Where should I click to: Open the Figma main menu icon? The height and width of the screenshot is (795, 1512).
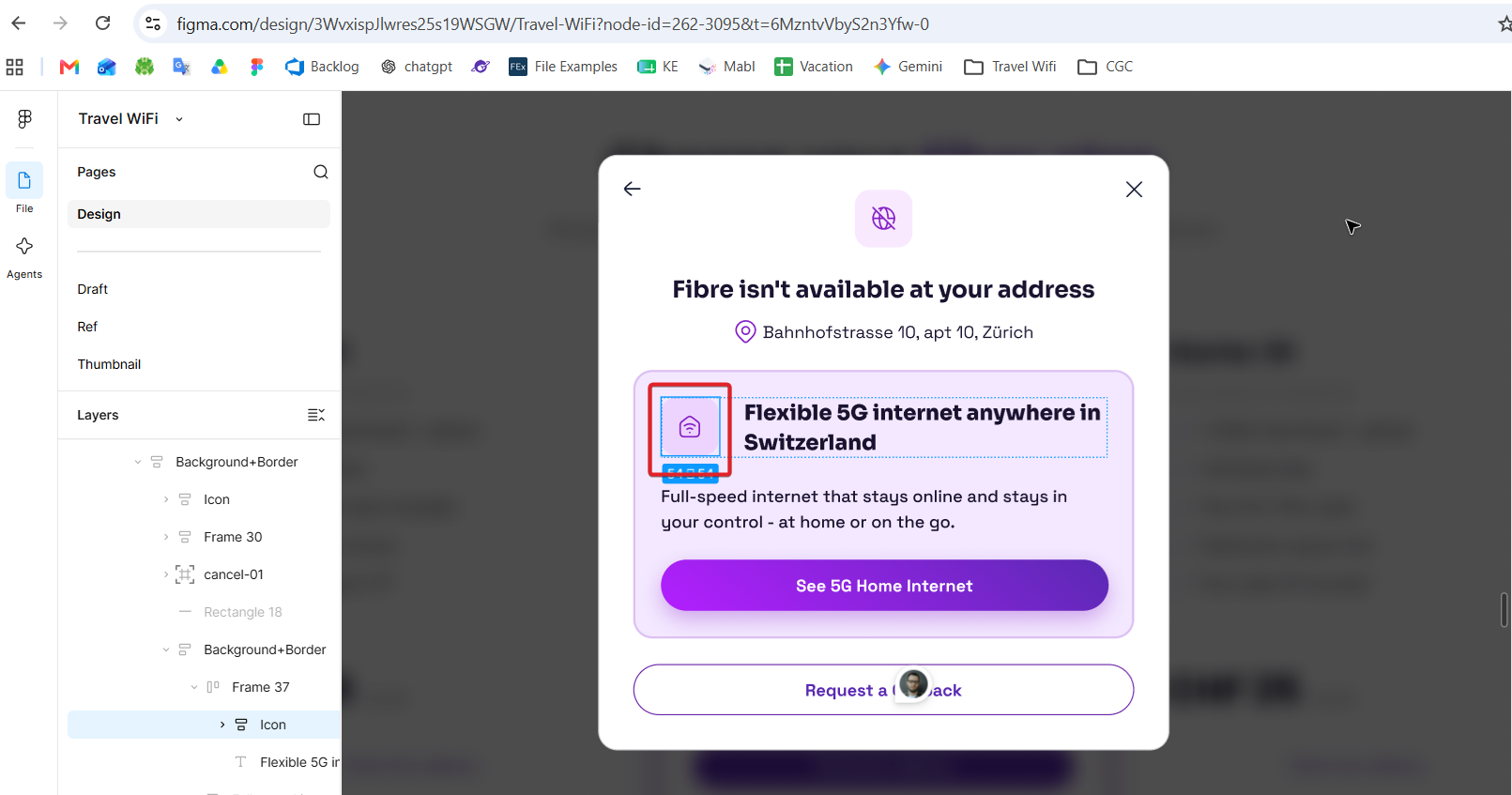point(25,118)
